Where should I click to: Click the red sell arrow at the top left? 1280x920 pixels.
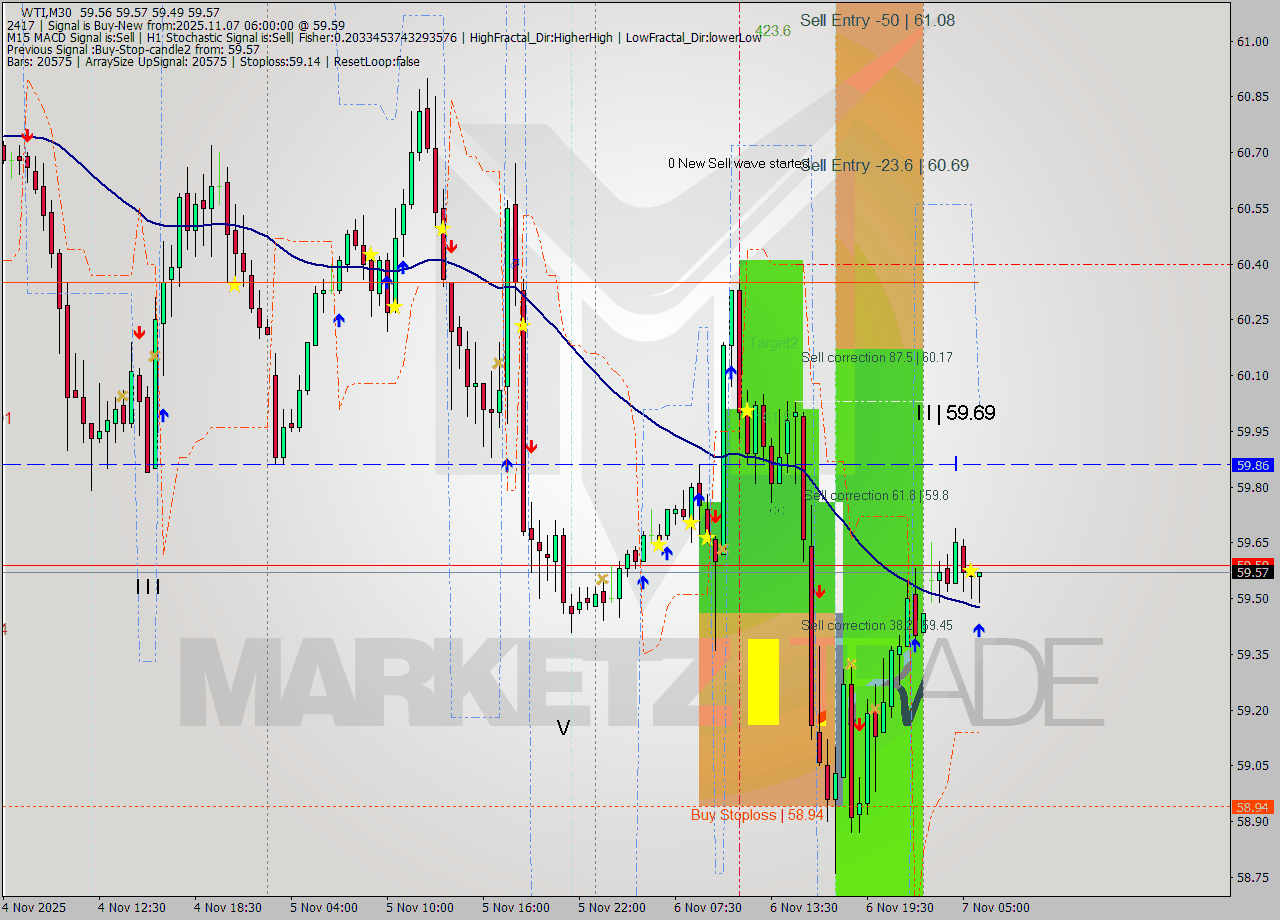pos(27,136)
